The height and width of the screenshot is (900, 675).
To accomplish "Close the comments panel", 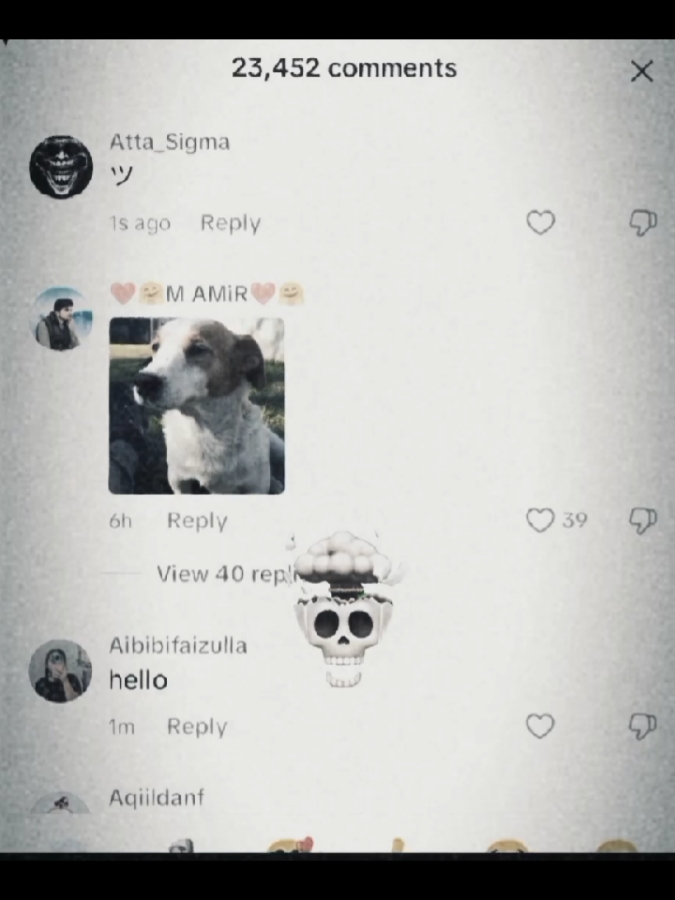I will click(642, 72).
